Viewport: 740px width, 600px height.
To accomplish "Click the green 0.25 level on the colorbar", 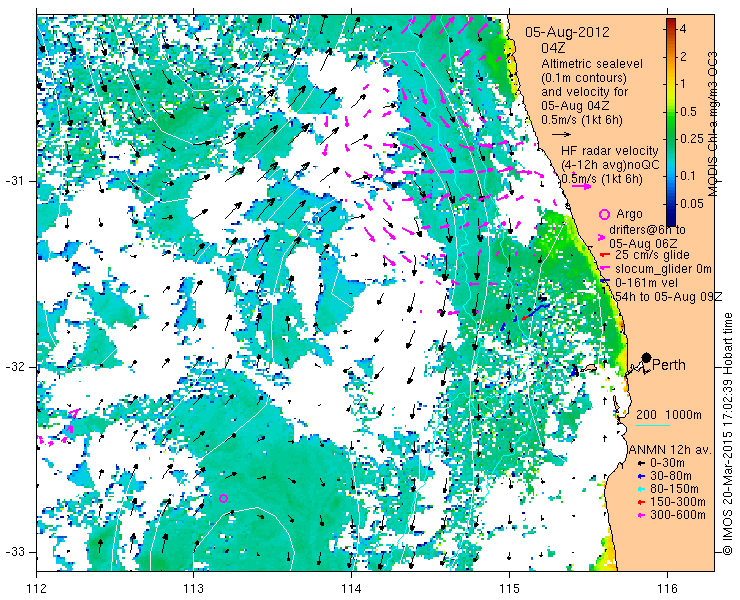I will click(671, 138).
